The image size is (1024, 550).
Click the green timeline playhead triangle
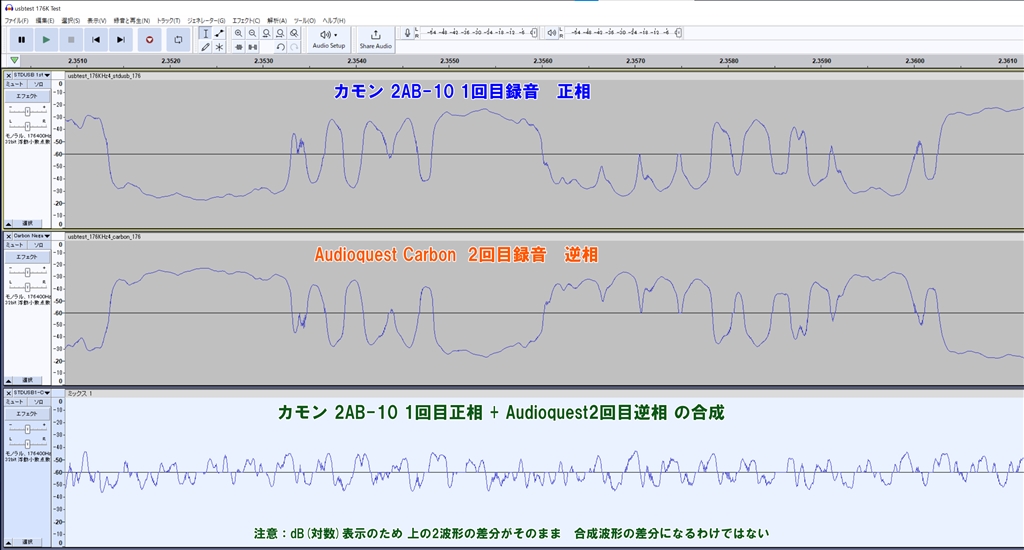14,61
